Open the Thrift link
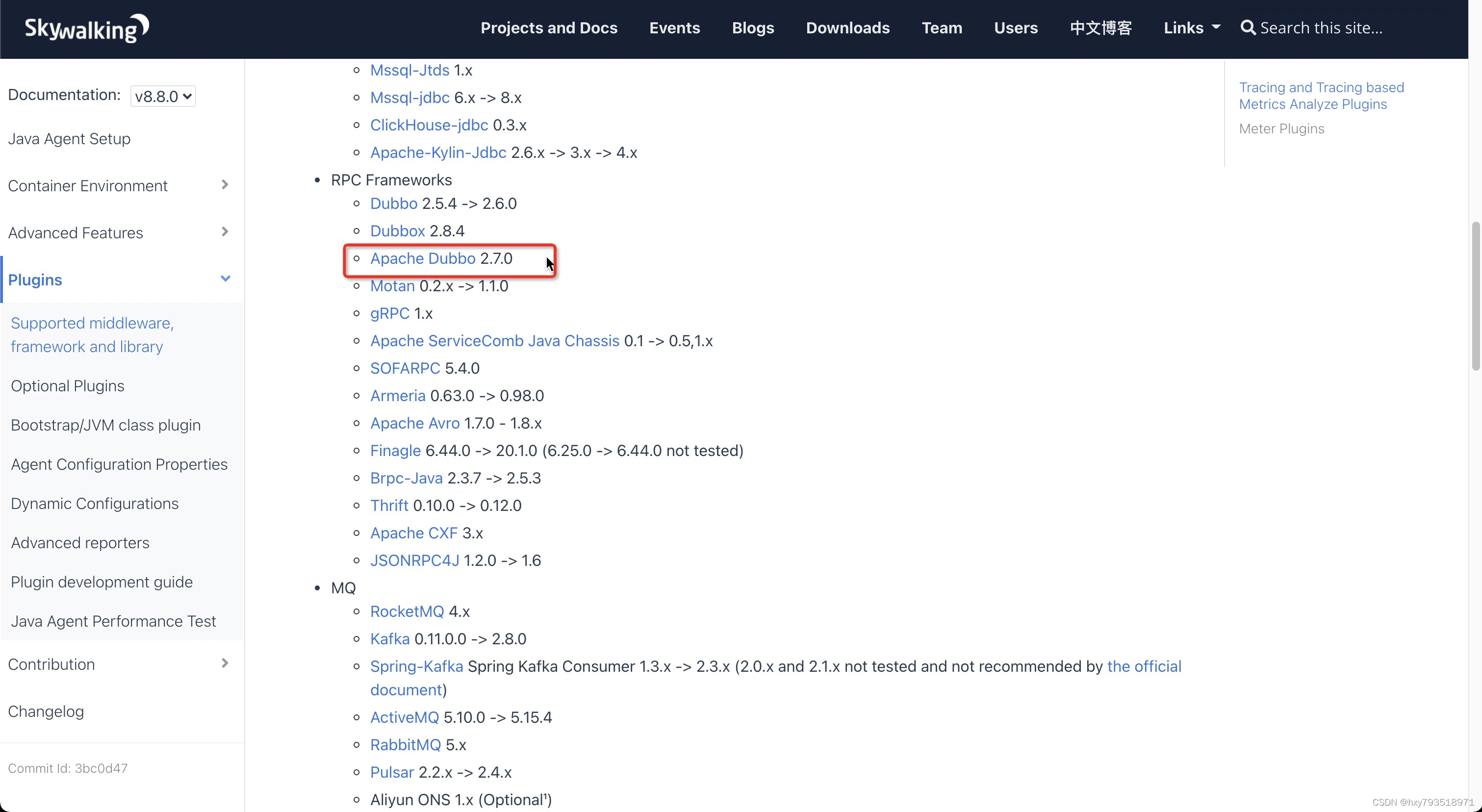Screen dimensions: 1482x812 389,506
